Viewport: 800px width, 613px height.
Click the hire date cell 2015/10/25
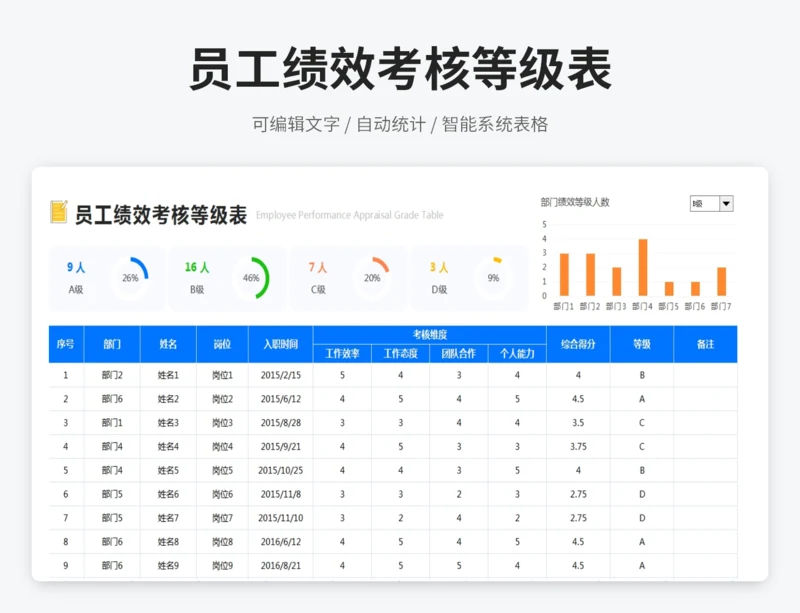(281, 470)
